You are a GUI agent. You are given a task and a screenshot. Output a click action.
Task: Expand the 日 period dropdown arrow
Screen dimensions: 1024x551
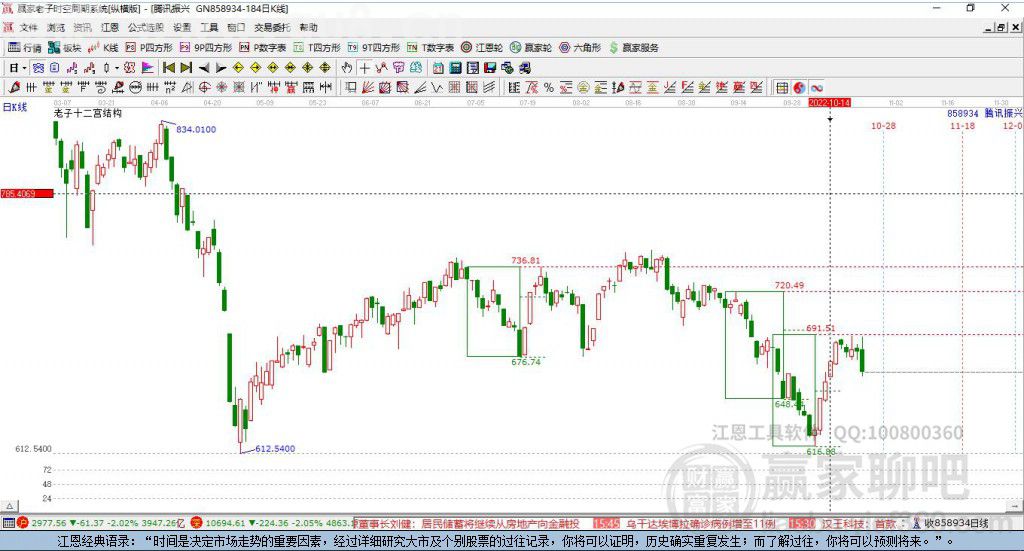click(x=24, y=68)
